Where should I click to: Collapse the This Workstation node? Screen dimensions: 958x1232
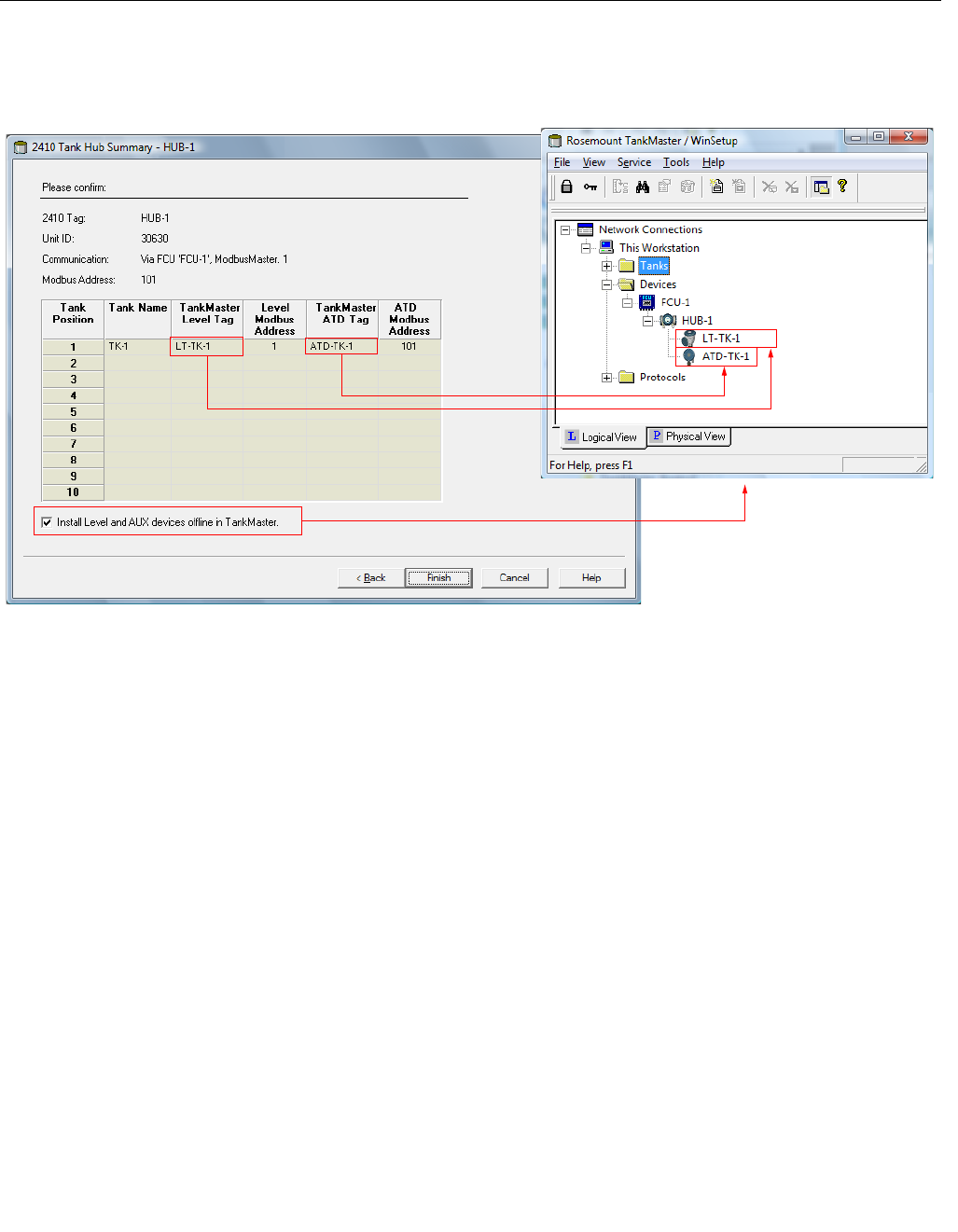pos(586,248)
